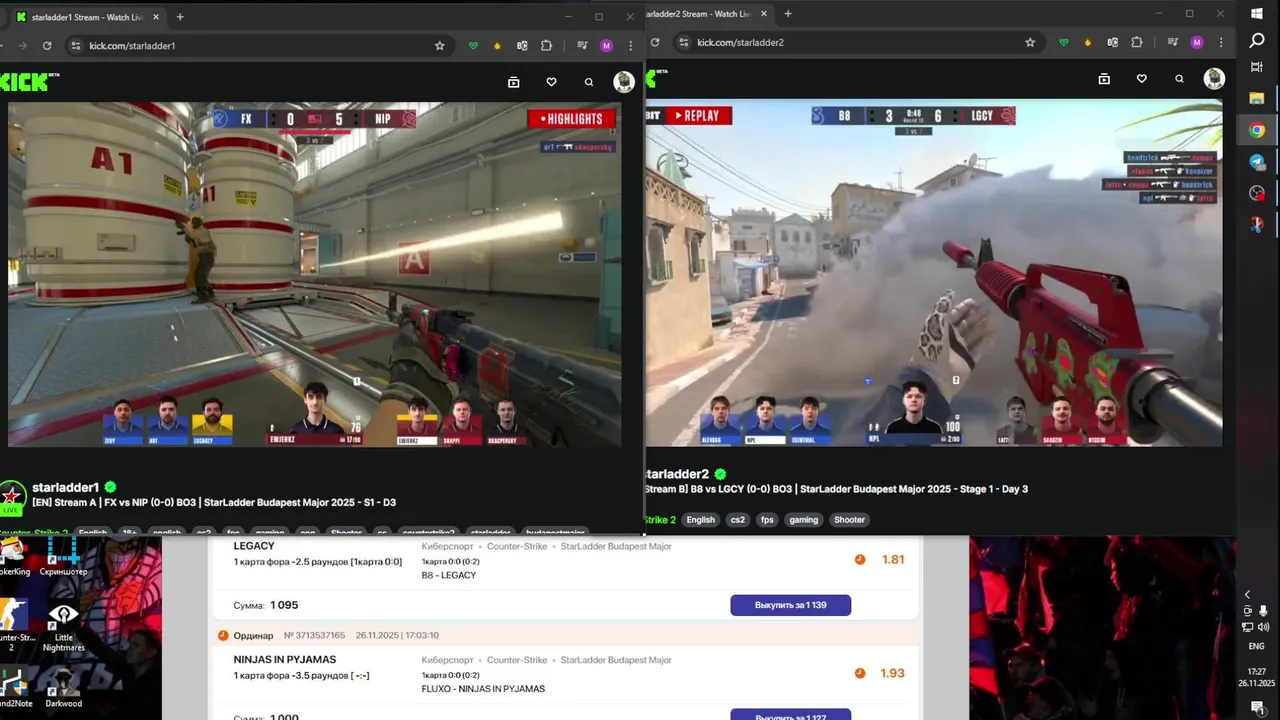This screenshot has width=1280, height=720.
Task: Select the cs2 tag under starladder2
Action: pos(738,520)
